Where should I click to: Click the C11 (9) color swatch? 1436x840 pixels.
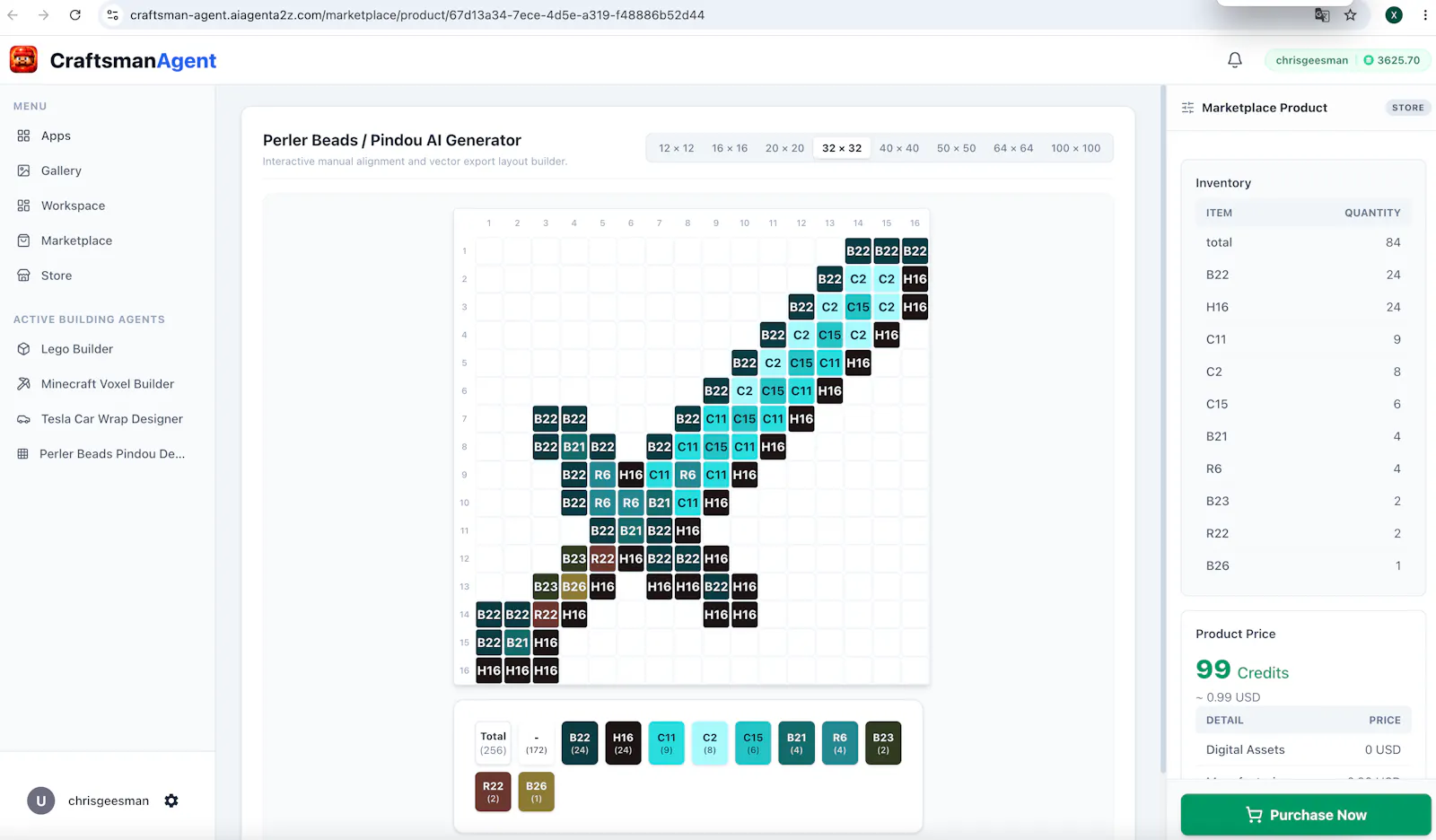pos(666,743)
